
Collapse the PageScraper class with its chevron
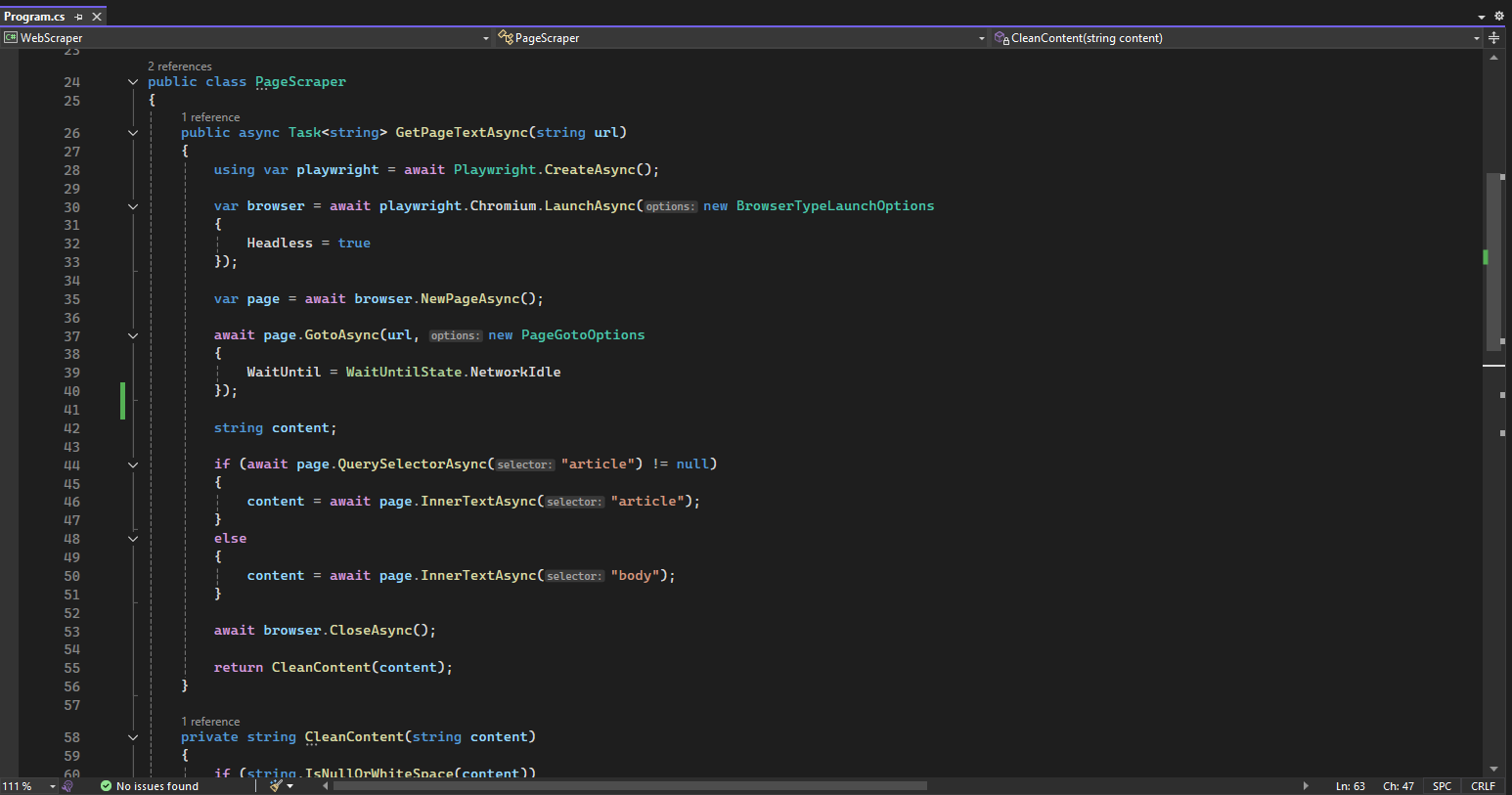133,82
